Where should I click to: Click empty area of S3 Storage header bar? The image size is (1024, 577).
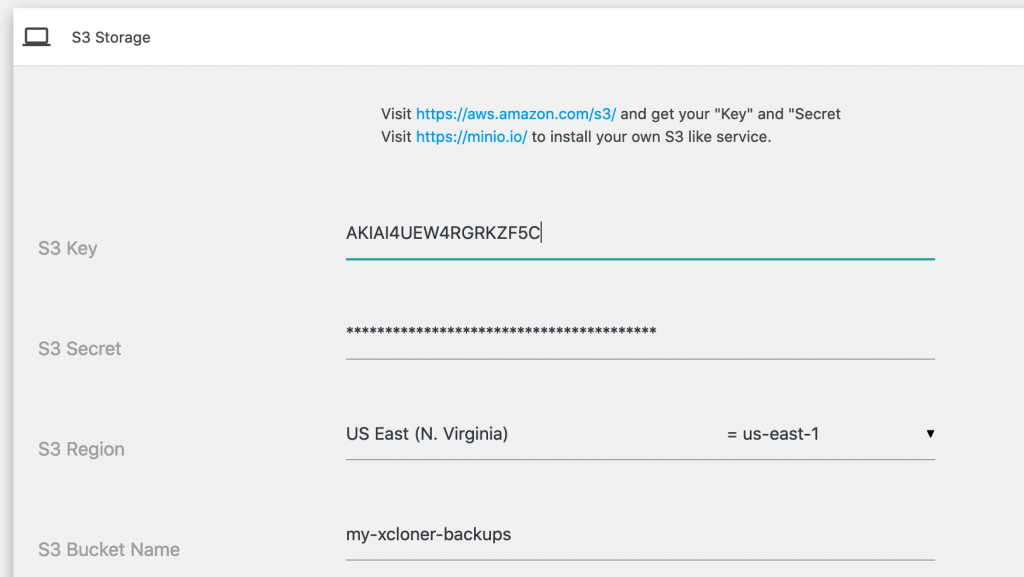588,37
